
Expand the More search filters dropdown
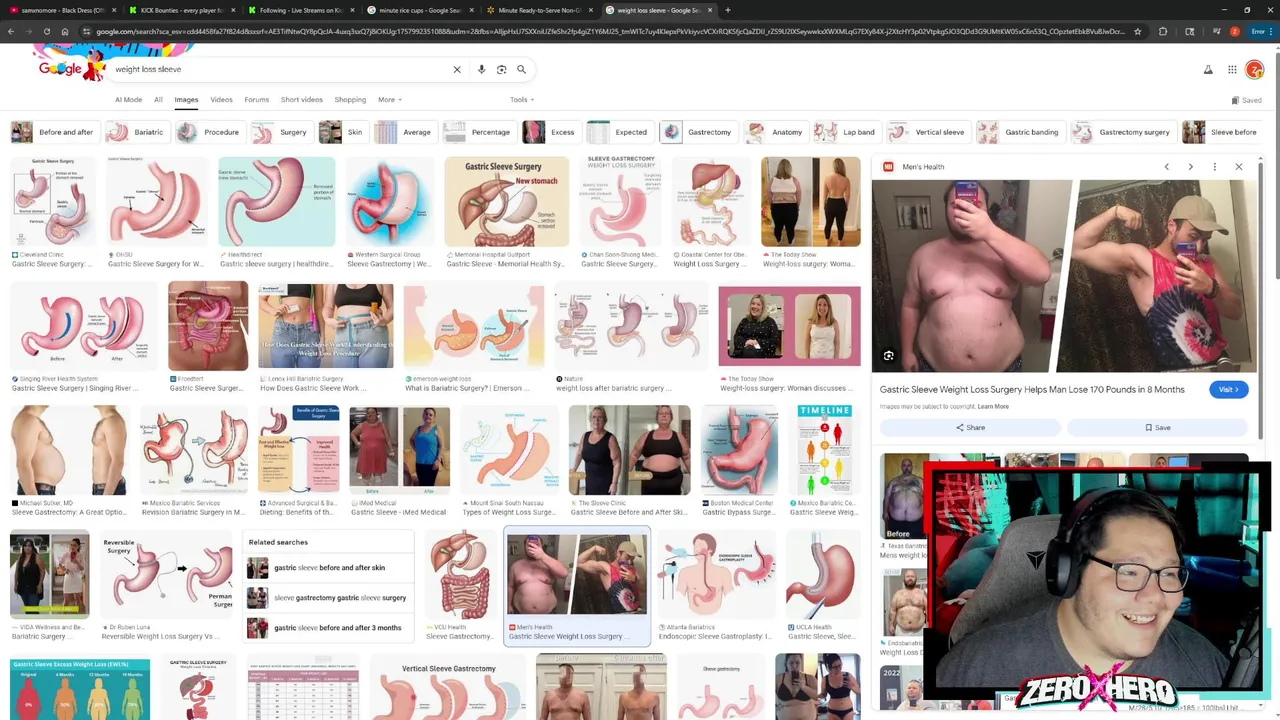(x=390, y=100)
